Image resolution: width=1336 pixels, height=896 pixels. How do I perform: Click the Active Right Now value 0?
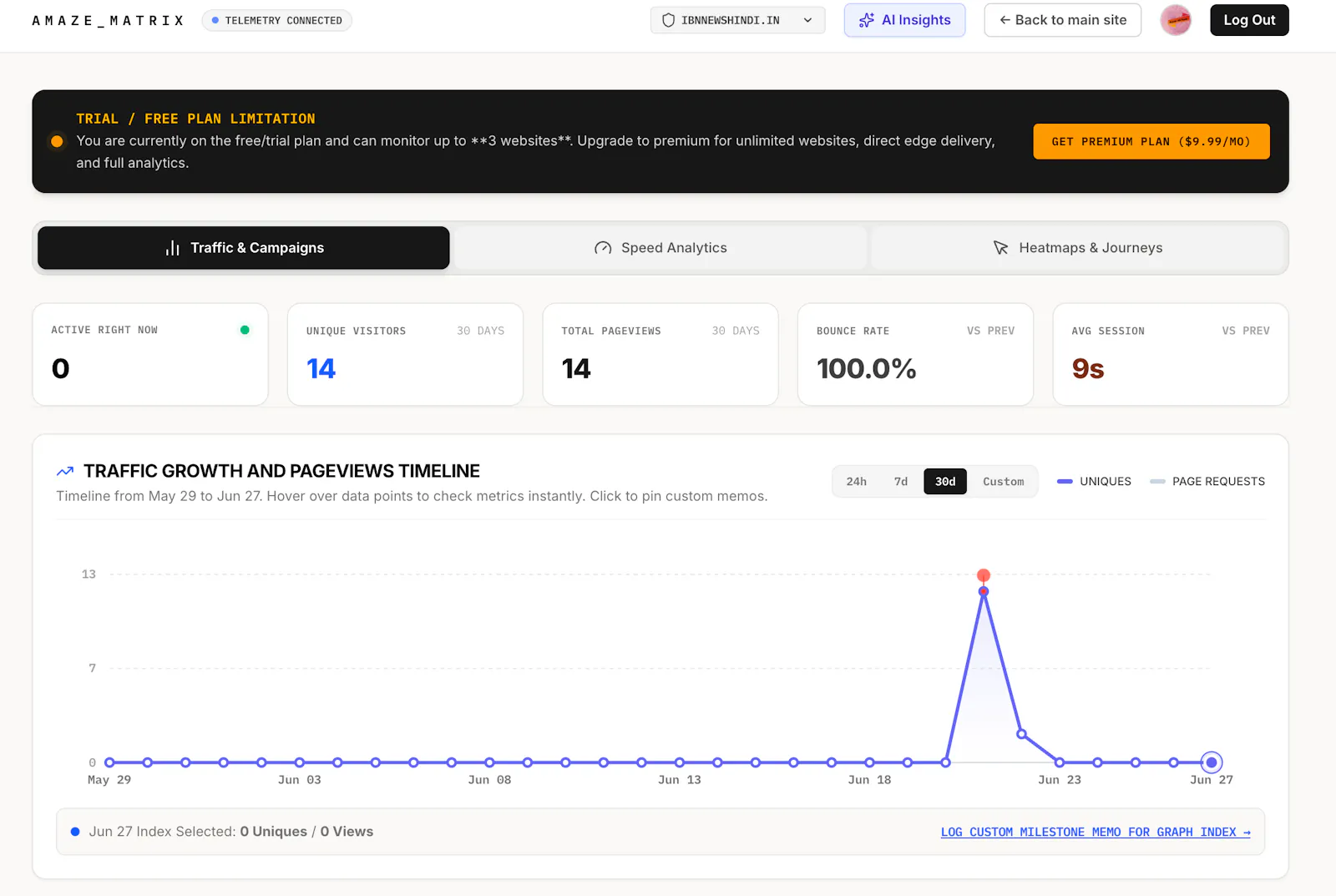tap(60, 368)
